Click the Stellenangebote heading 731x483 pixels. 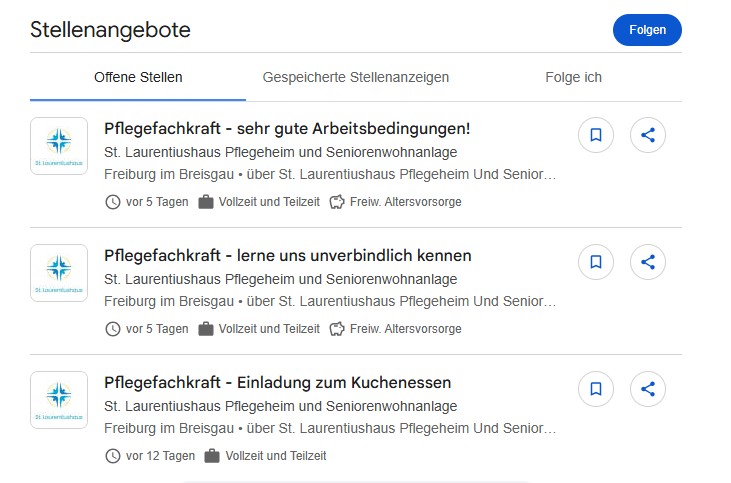(x=110, y=30)
